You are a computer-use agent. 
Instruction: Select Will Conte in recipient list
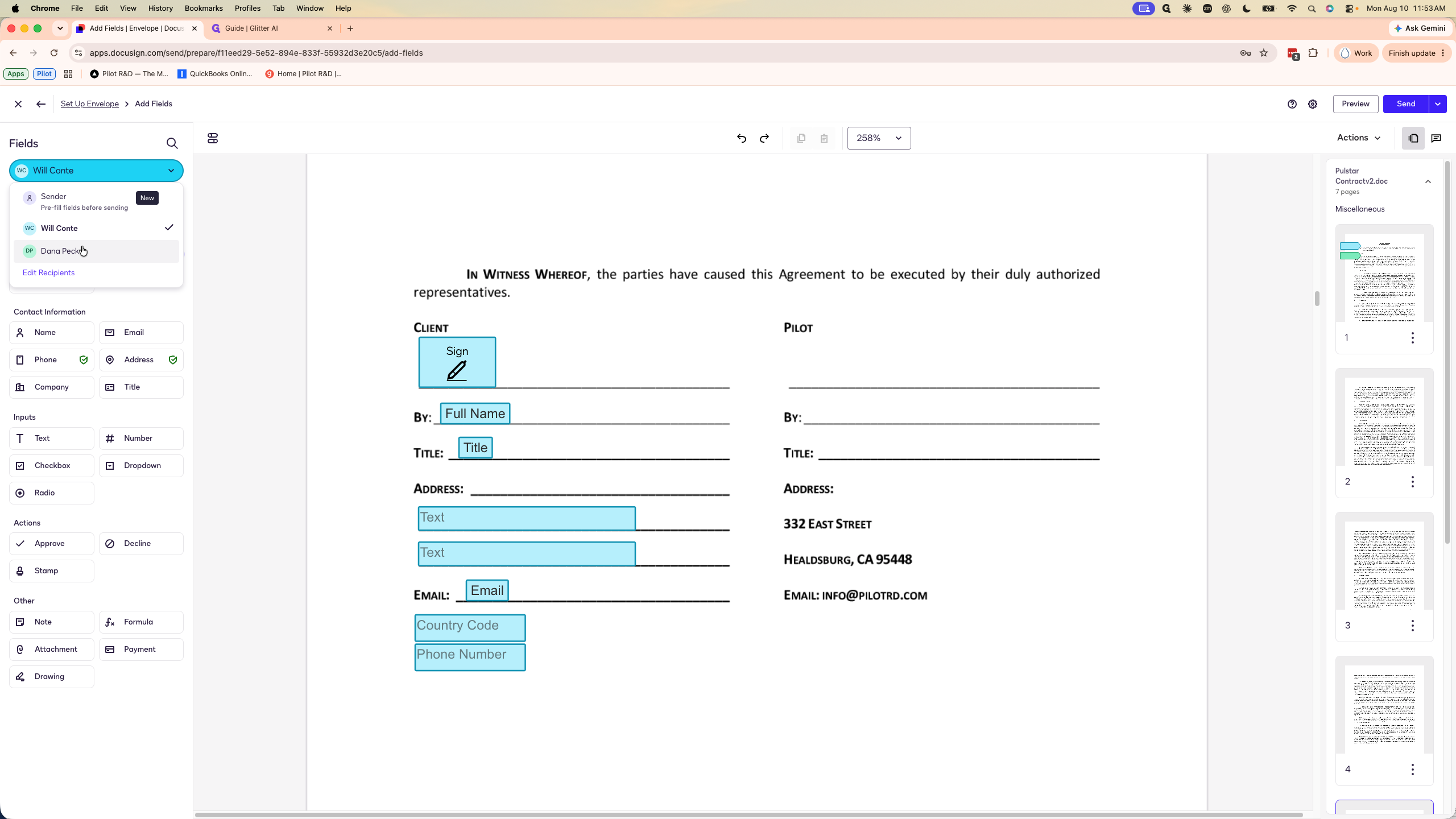tap(96, 228)
